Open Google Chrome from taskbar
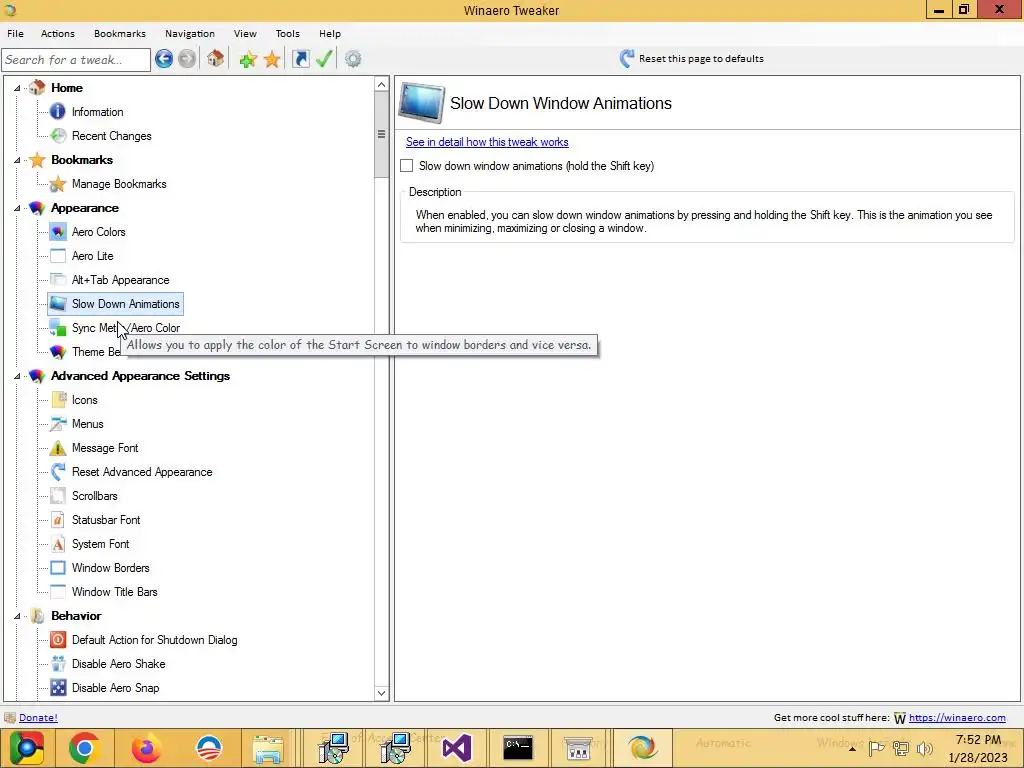This screenshot has height=768, width=1024. [84, 748]
